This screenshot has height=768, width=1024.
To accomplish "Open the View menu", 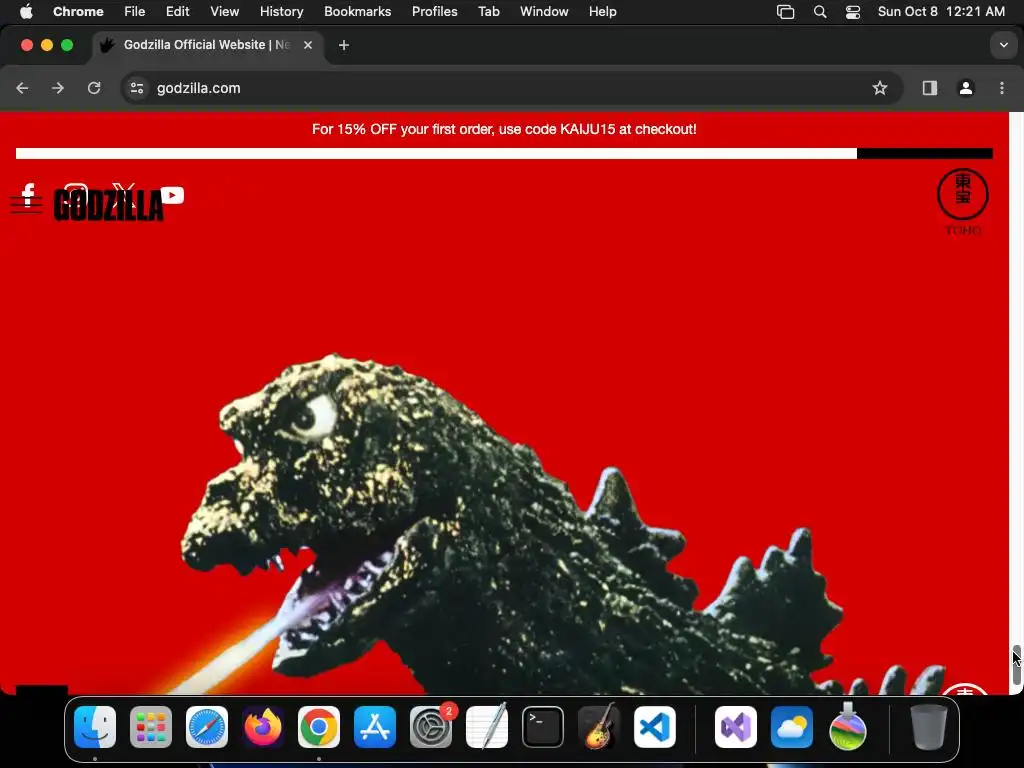I will 225,12.
